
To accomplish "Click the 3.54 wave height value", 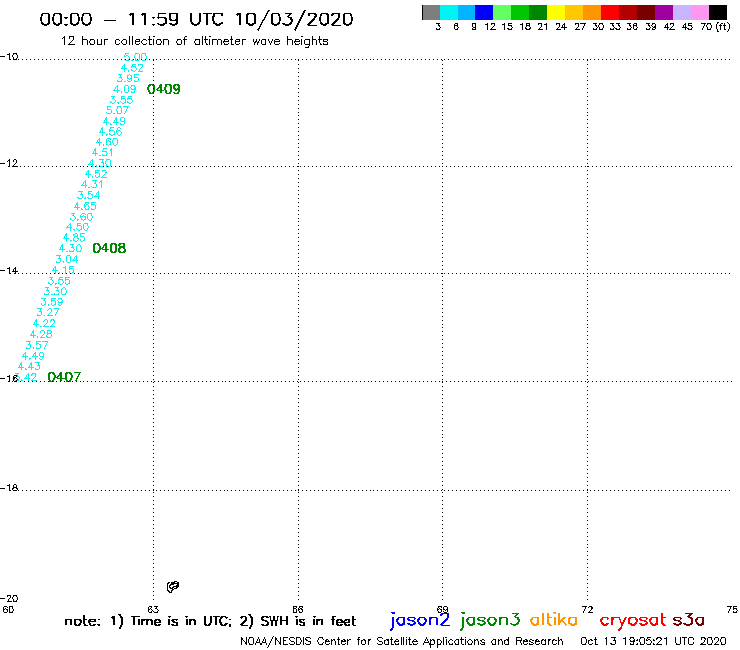I will click(x=89, y=195).
